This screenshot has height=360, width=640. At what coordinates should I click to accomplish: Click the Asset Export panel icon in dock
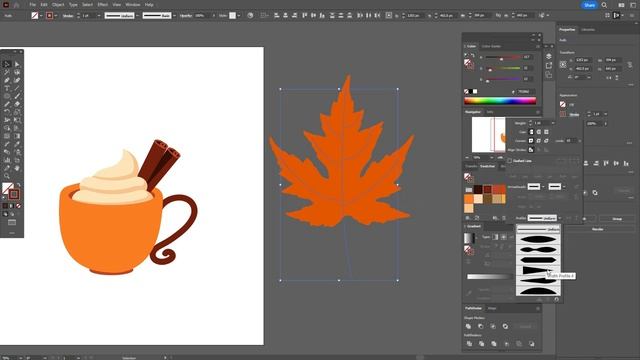(549, 65)
